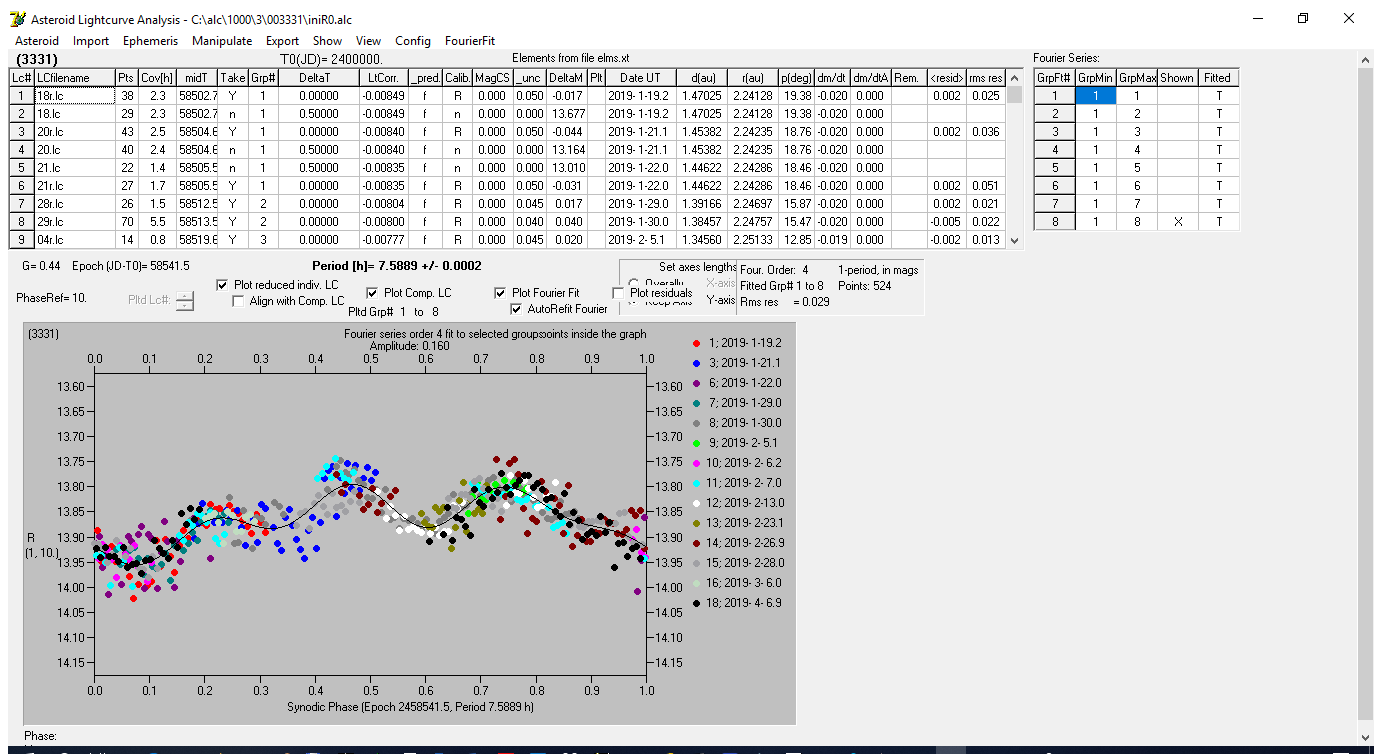Select the Overall axes radio button

(x=634, y=283)
